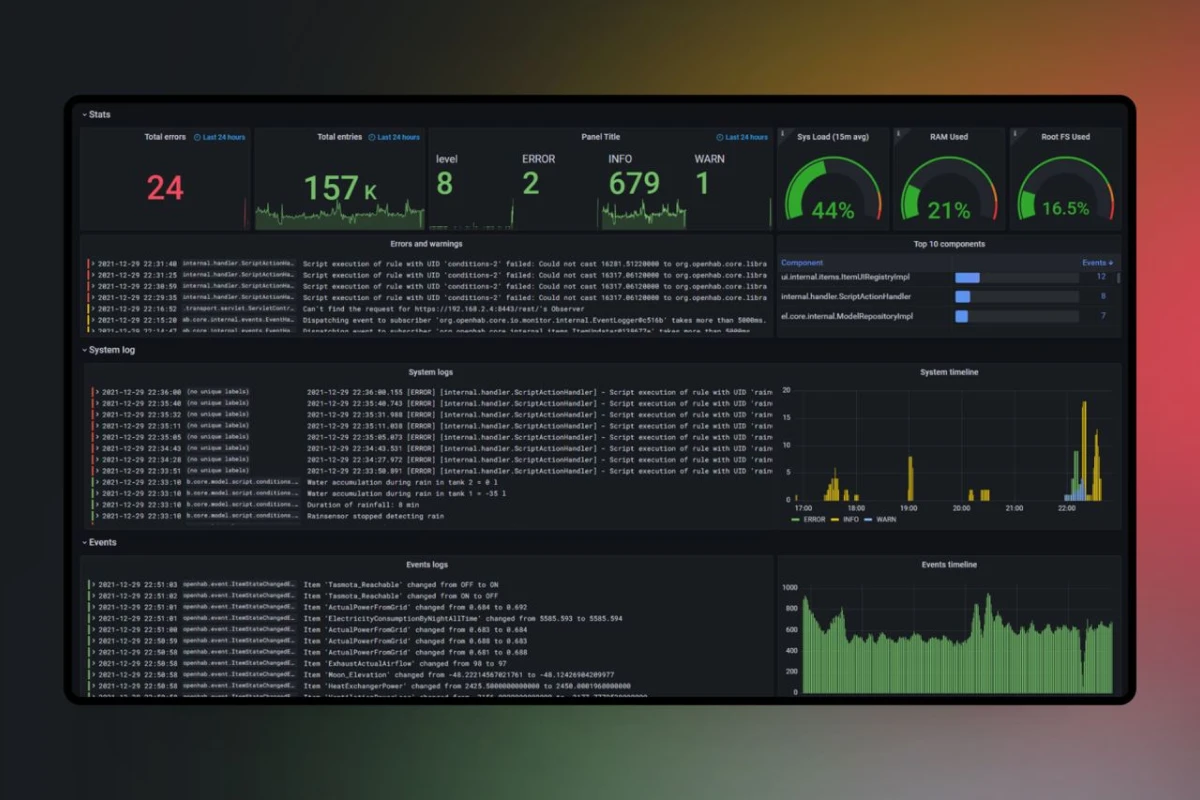Click 'Duration of rainfall: 8 min' log message
This screenshot has width=1200, height=800.
[363, 504]
